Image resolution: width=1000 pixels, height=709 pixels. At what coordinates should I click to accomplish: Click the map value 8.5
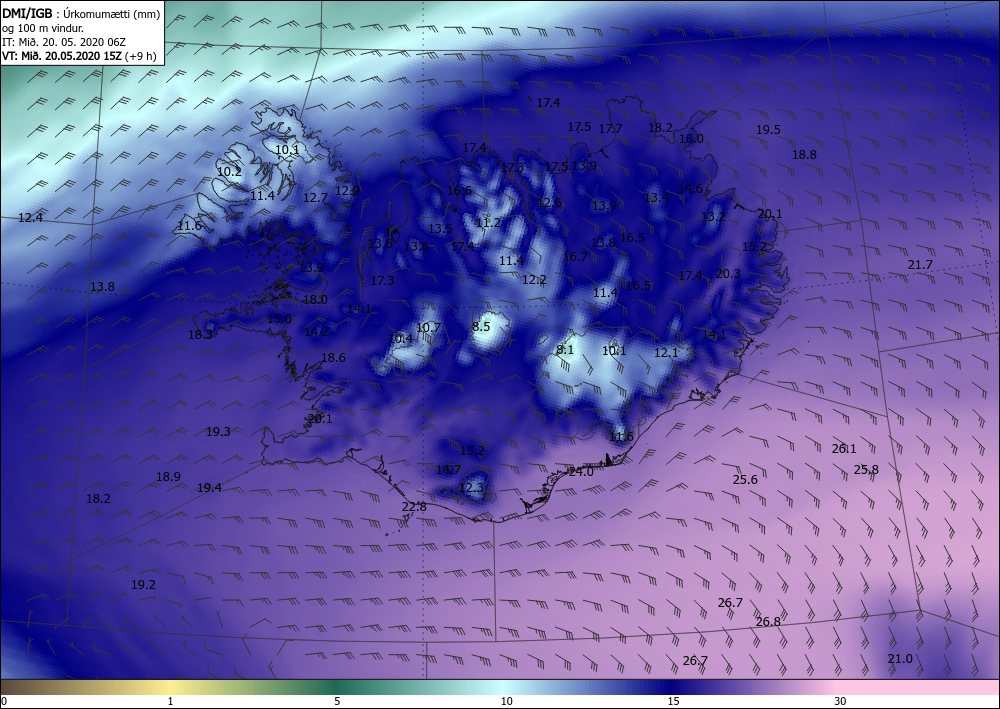tap(481, 326)
